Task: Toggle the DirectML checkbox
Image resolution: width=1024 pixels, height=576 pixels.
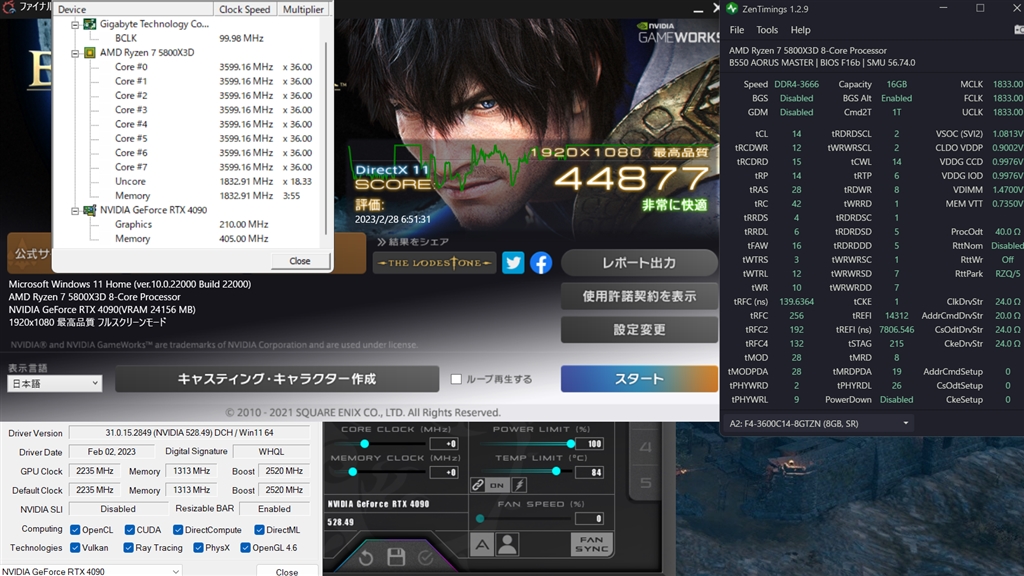Action: (x=259, y=530)
